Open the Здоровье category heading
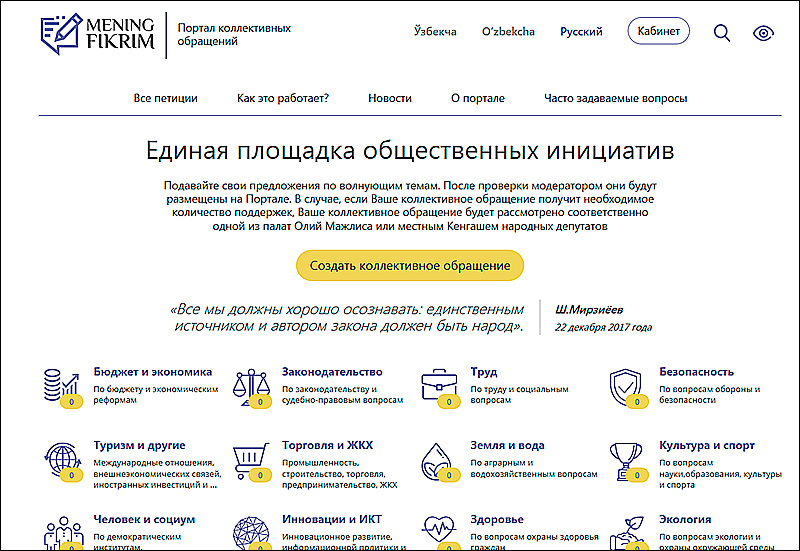The width and height of the screenshot is (800, 551). pyautogui.click(x=497, y=520)
